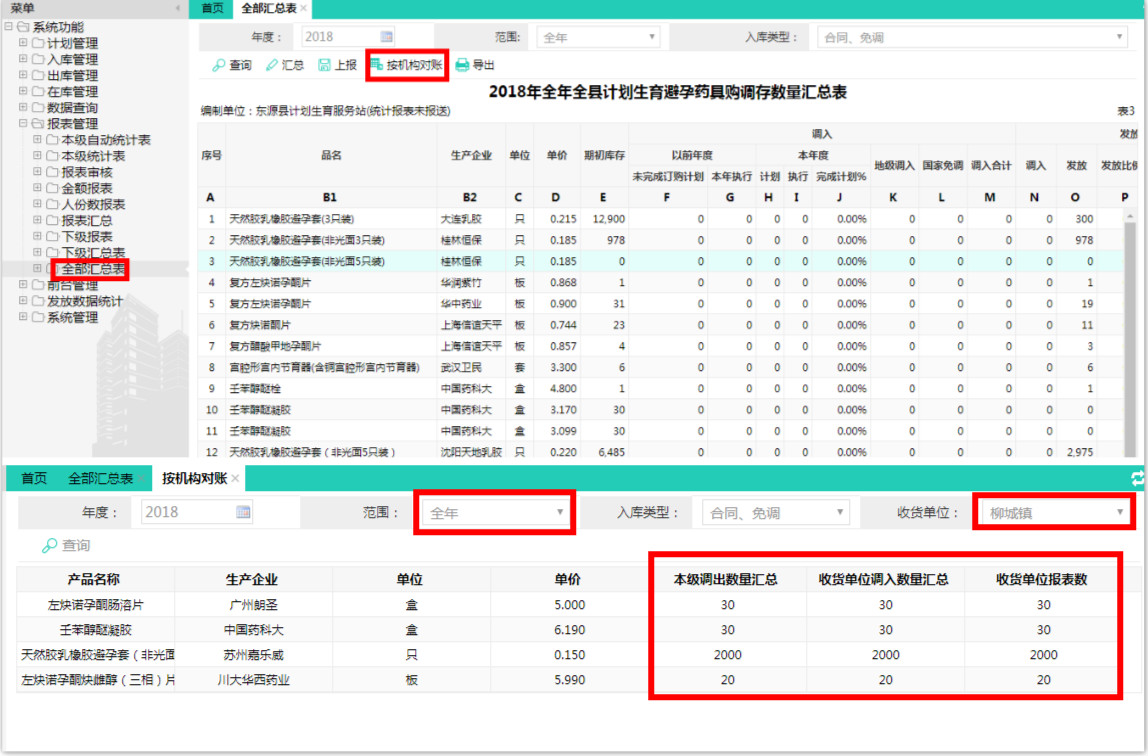Open the lower 范围 全年 dropdown

[495, 512]
